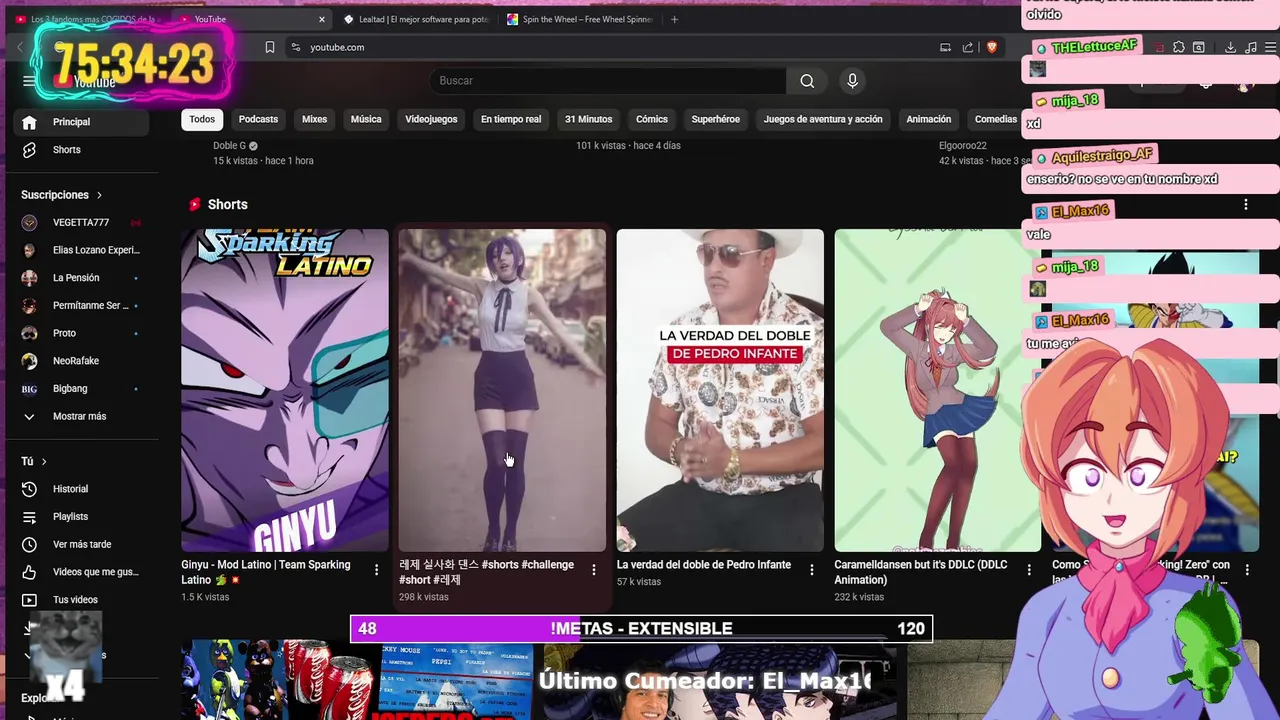Open Tus videos in sidebar

82,600
